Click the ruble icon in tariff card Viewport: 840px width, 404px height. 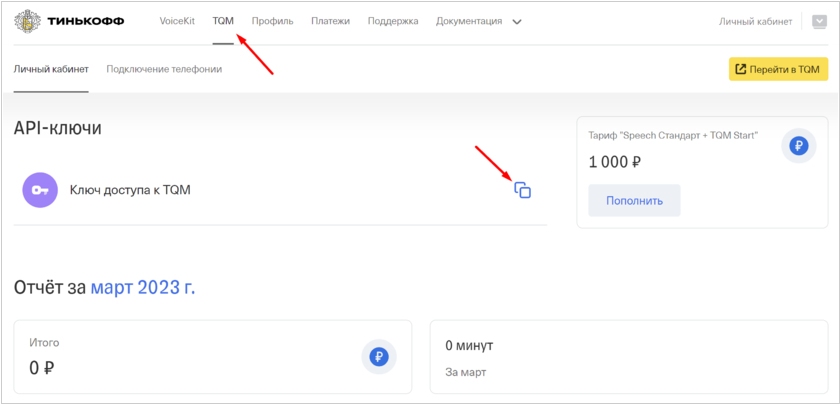point(799,146)
